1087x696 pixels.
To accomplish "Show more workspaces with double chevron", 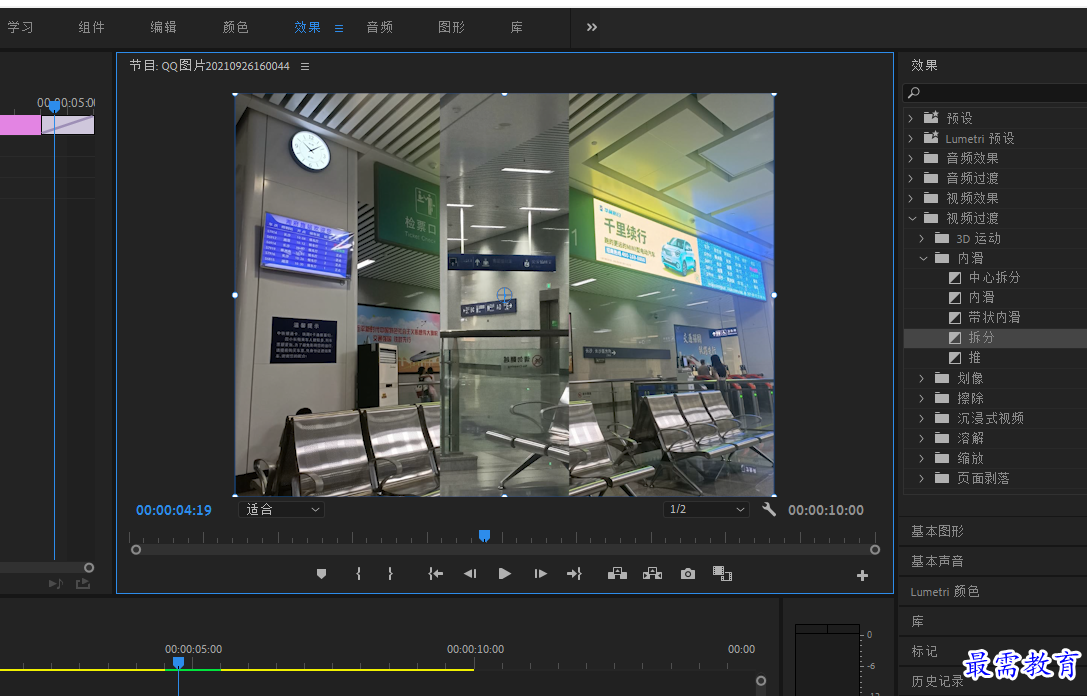I will (x=591, y=27).
